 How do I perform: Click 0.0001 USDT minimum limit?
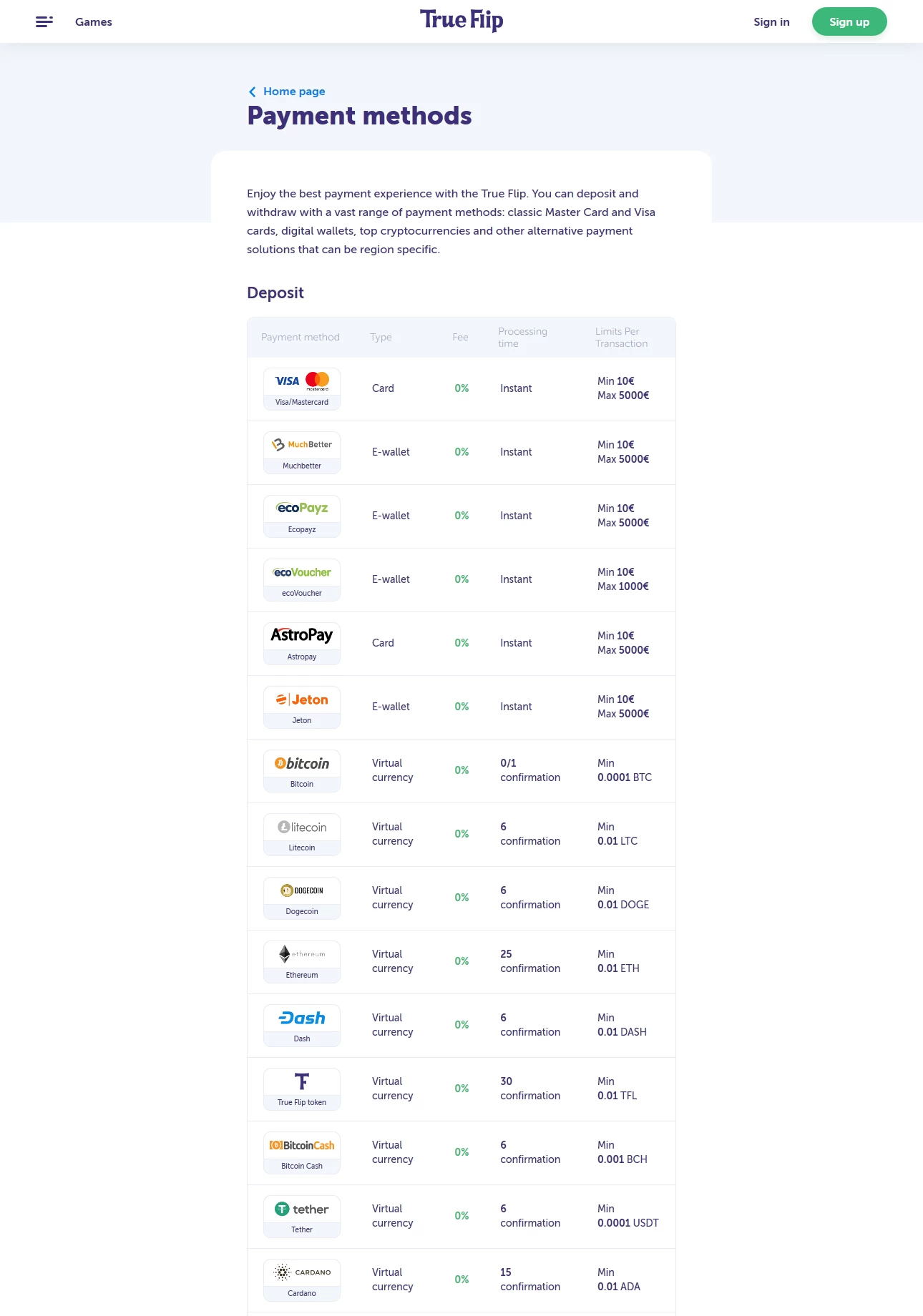click(628, 1223)
